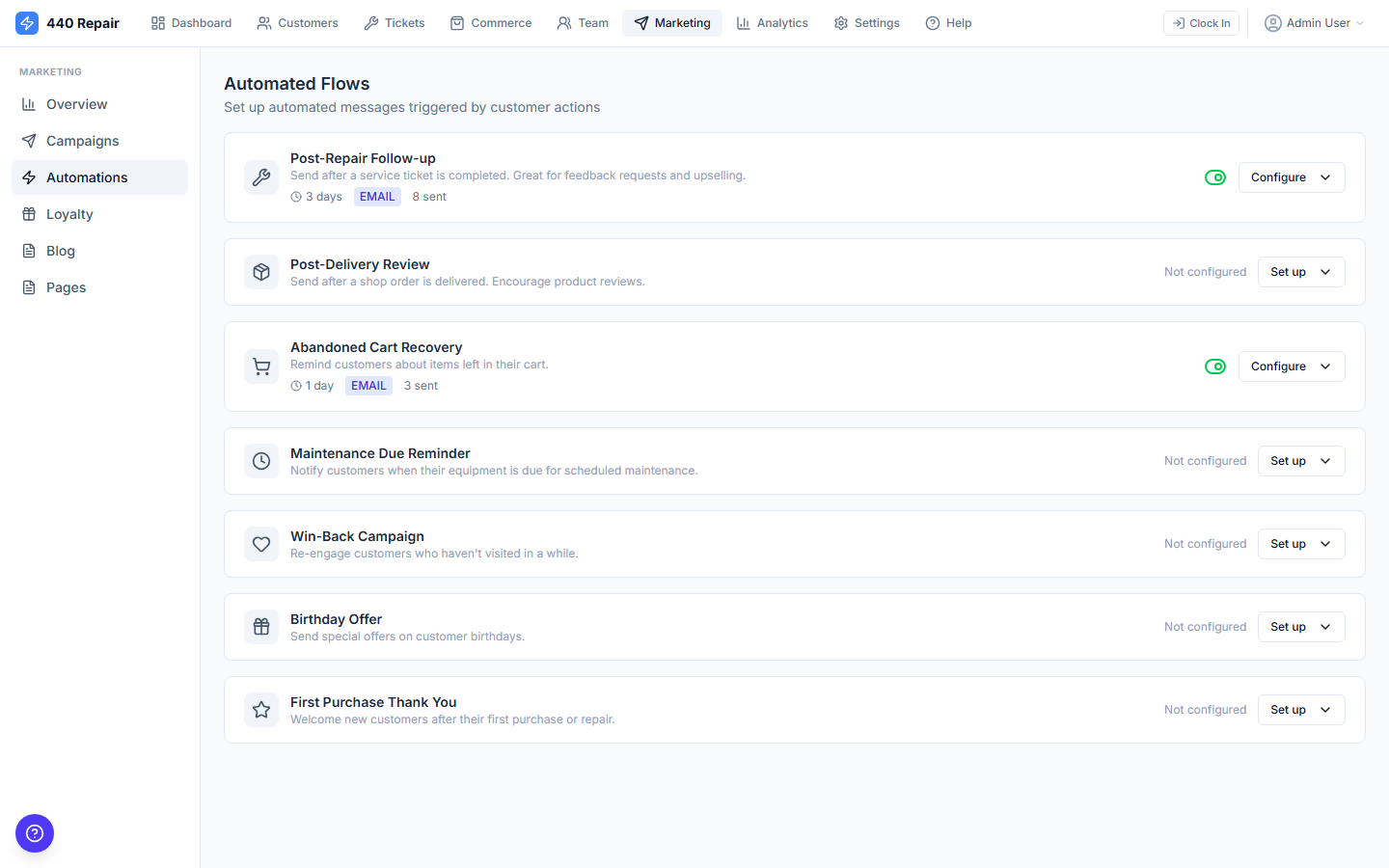Expand the Admin User account menu
Screen dimensions: 1389x868
click(x=1314, y=22)
